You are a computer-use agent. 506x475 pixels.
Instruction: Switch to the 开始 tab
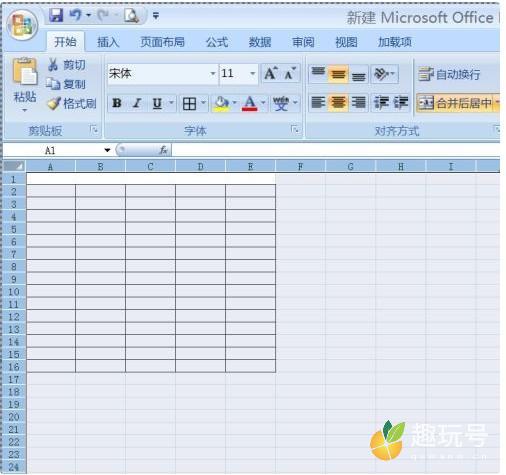point(65,42)
